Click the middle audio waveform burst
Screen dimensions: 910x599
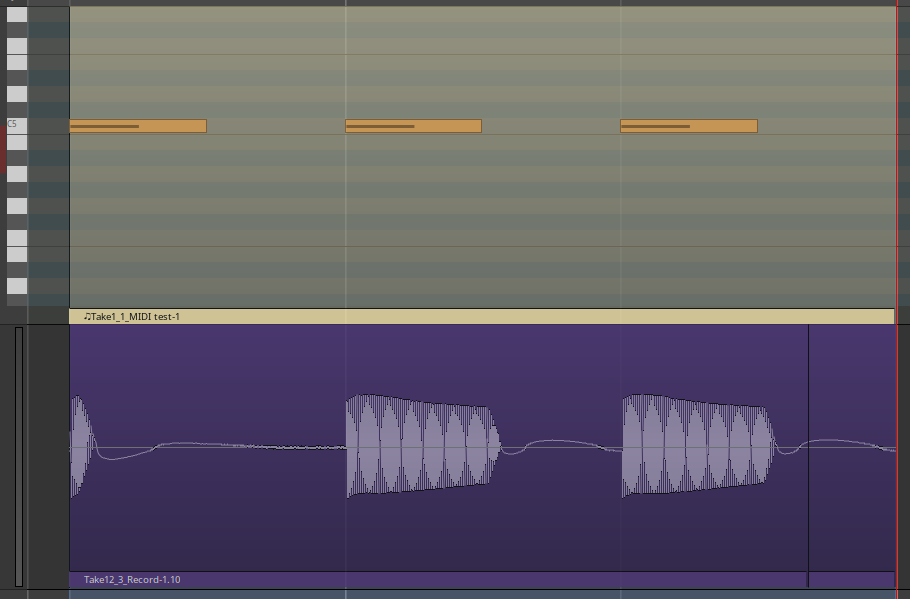(420, 446)
